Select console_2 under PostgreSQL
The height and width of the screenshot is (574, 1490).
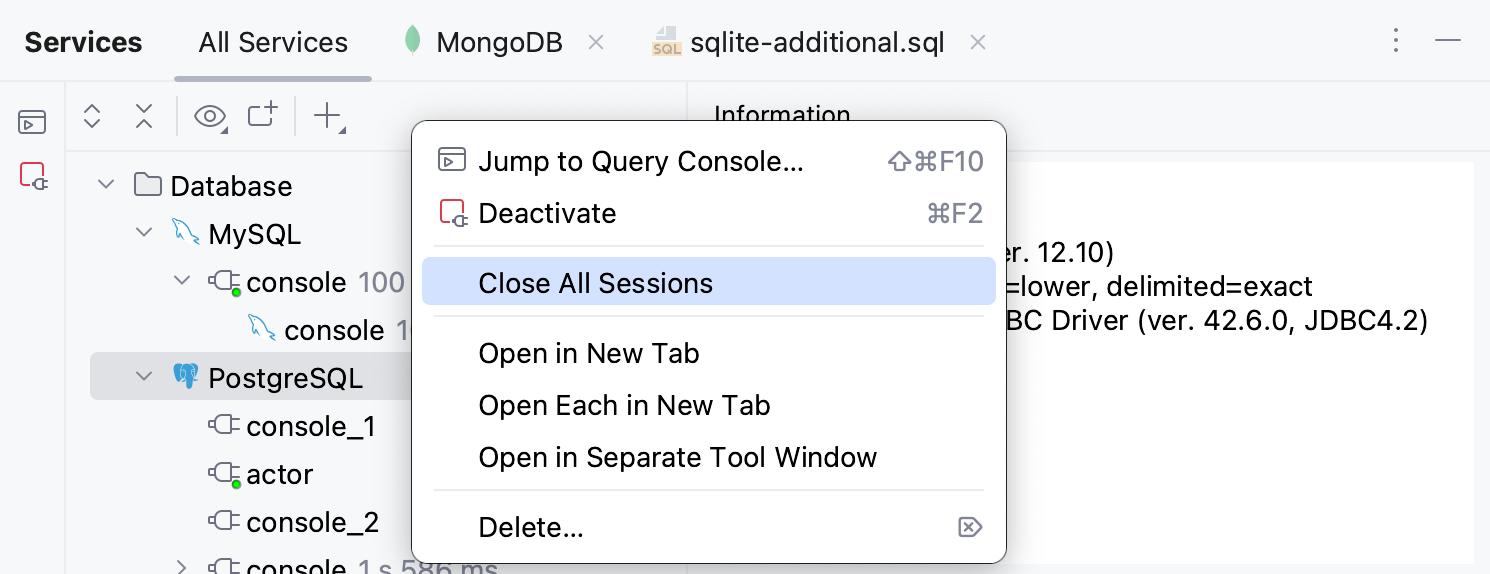312,522
